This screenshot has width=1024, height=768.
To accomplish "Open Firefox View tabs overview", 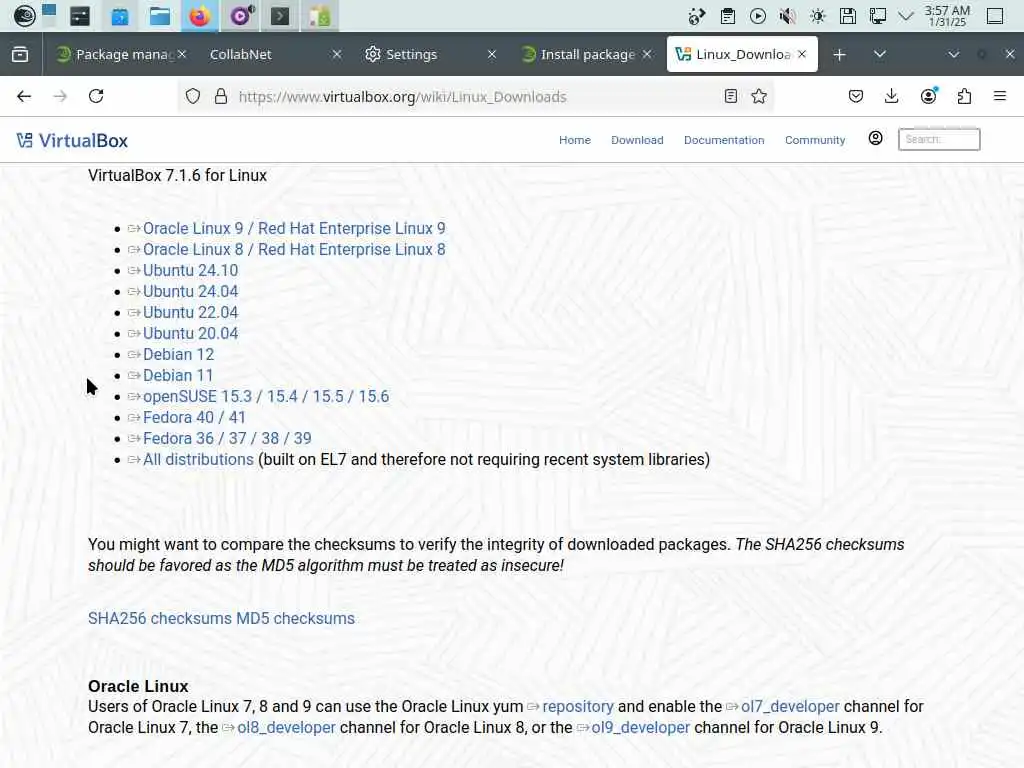I will point(20,54).
